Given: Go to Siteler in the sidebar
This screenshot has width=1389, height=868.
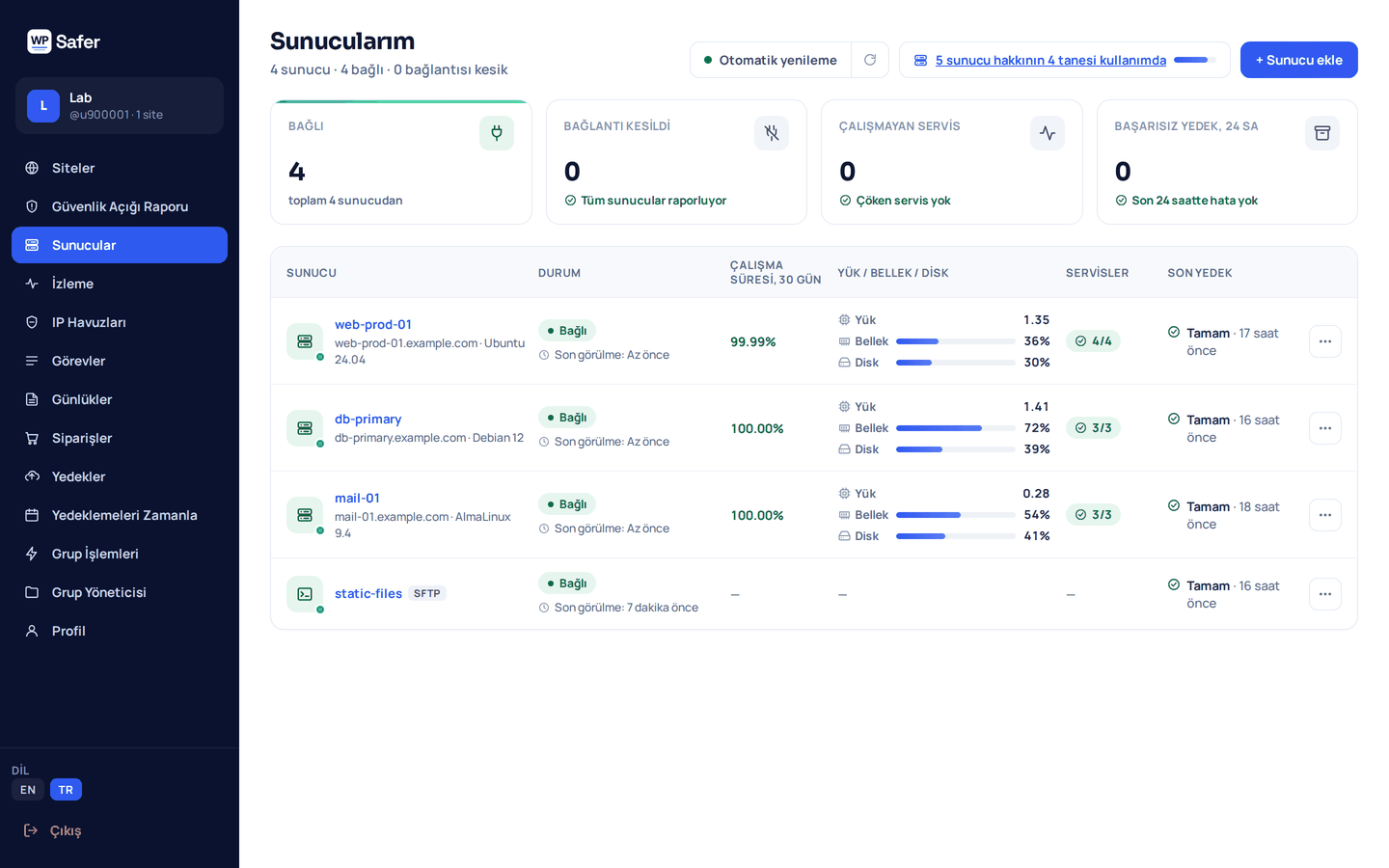Looking at the screenshot, I should [120, 168].
